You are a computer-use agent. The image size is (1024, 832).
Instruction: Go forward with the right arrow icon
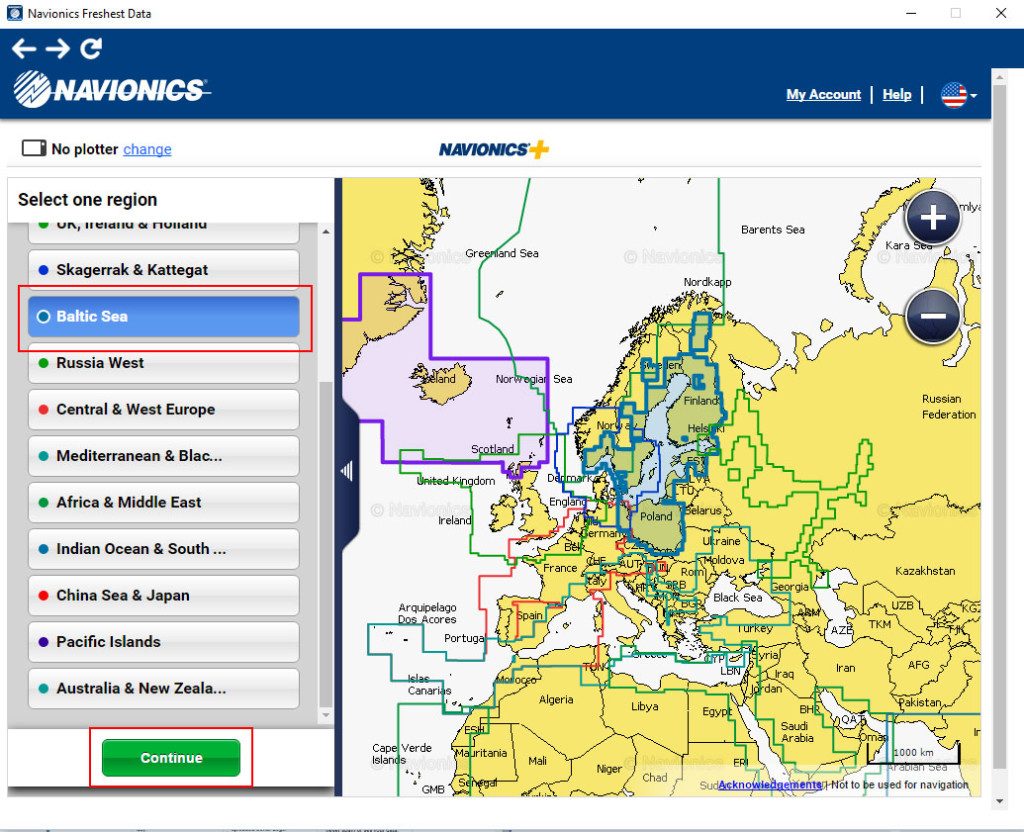[x=57, y=48]
